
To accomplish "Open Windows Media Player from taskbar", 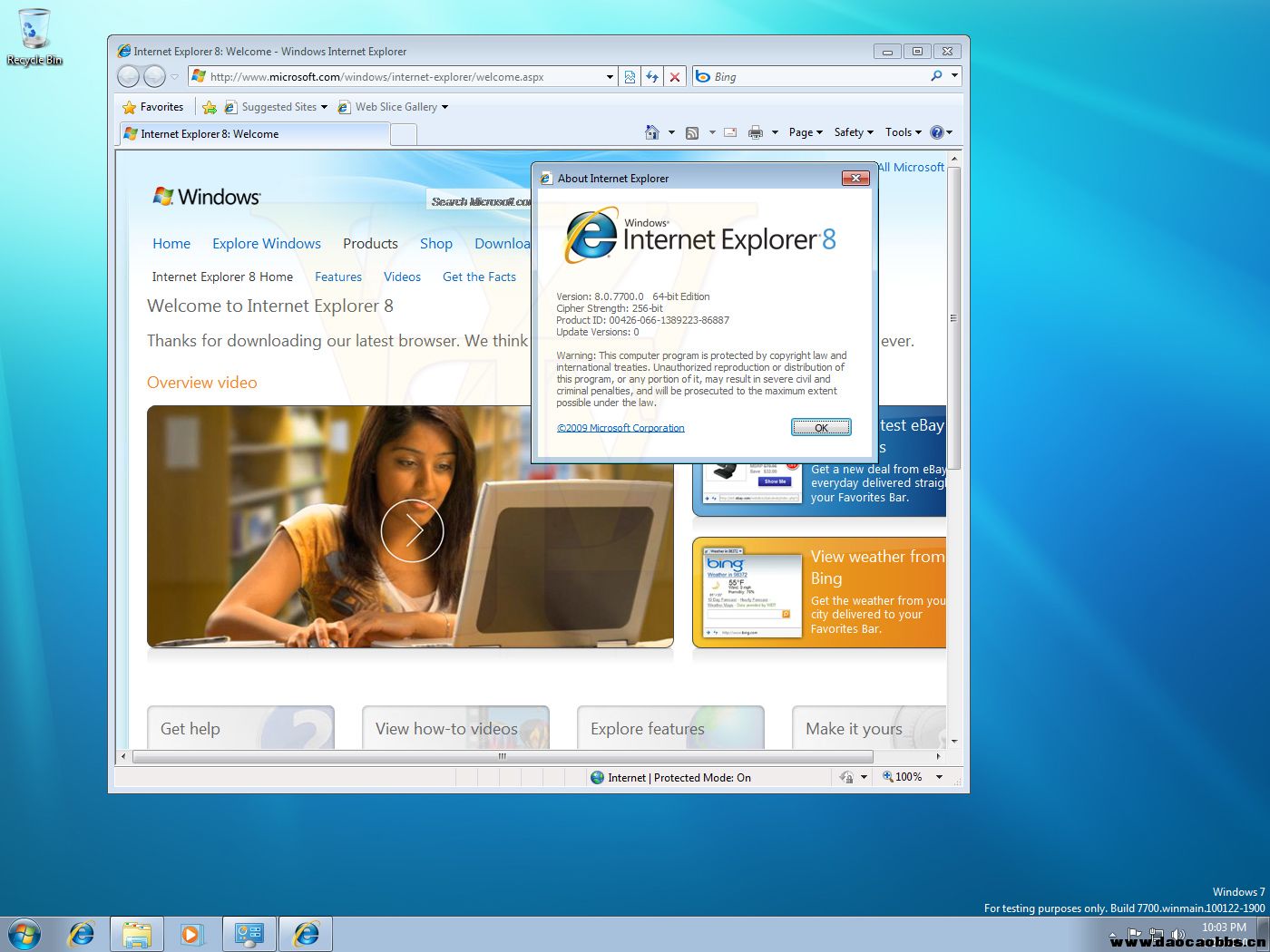I will coord(191,934).
